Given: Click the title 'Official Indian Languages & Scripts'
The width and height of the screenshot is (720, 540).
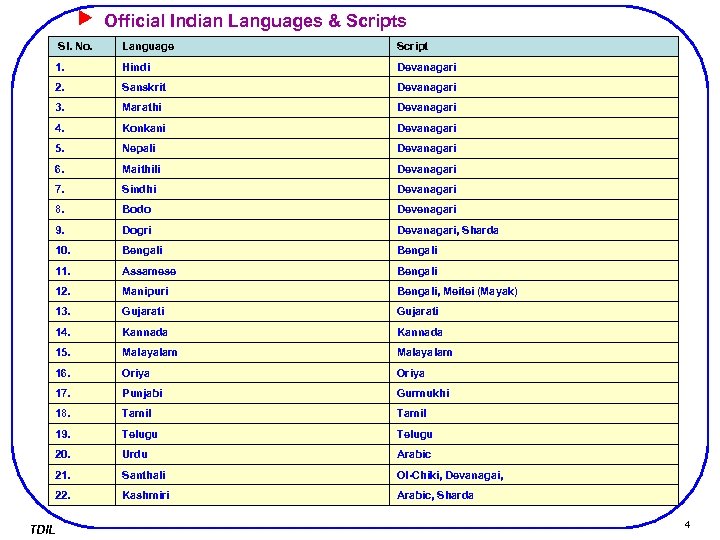Looking at the screenshot, I should point(255,21).
